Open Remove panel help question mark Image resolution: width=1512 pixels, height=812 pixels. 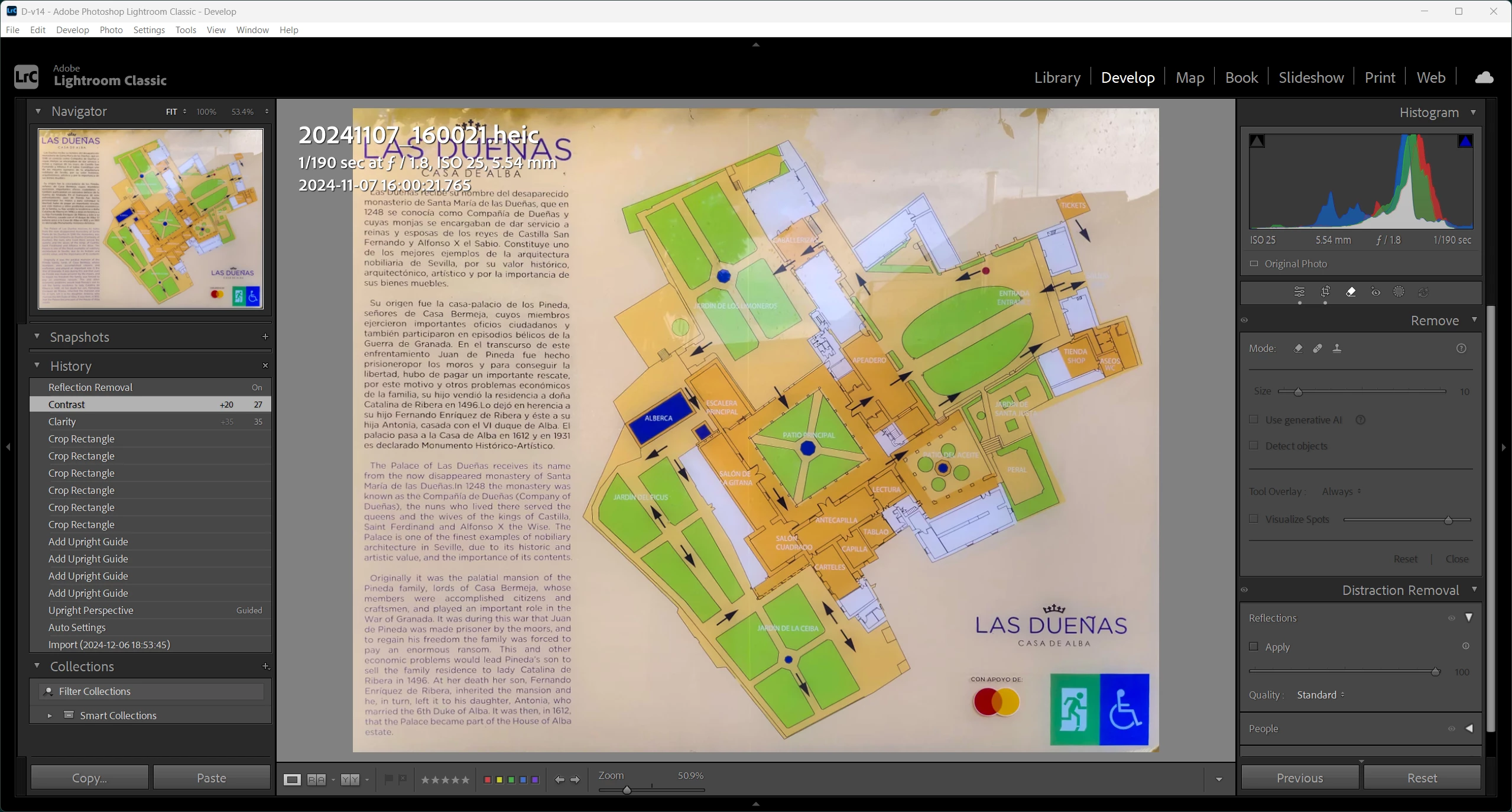point(1461,348)
